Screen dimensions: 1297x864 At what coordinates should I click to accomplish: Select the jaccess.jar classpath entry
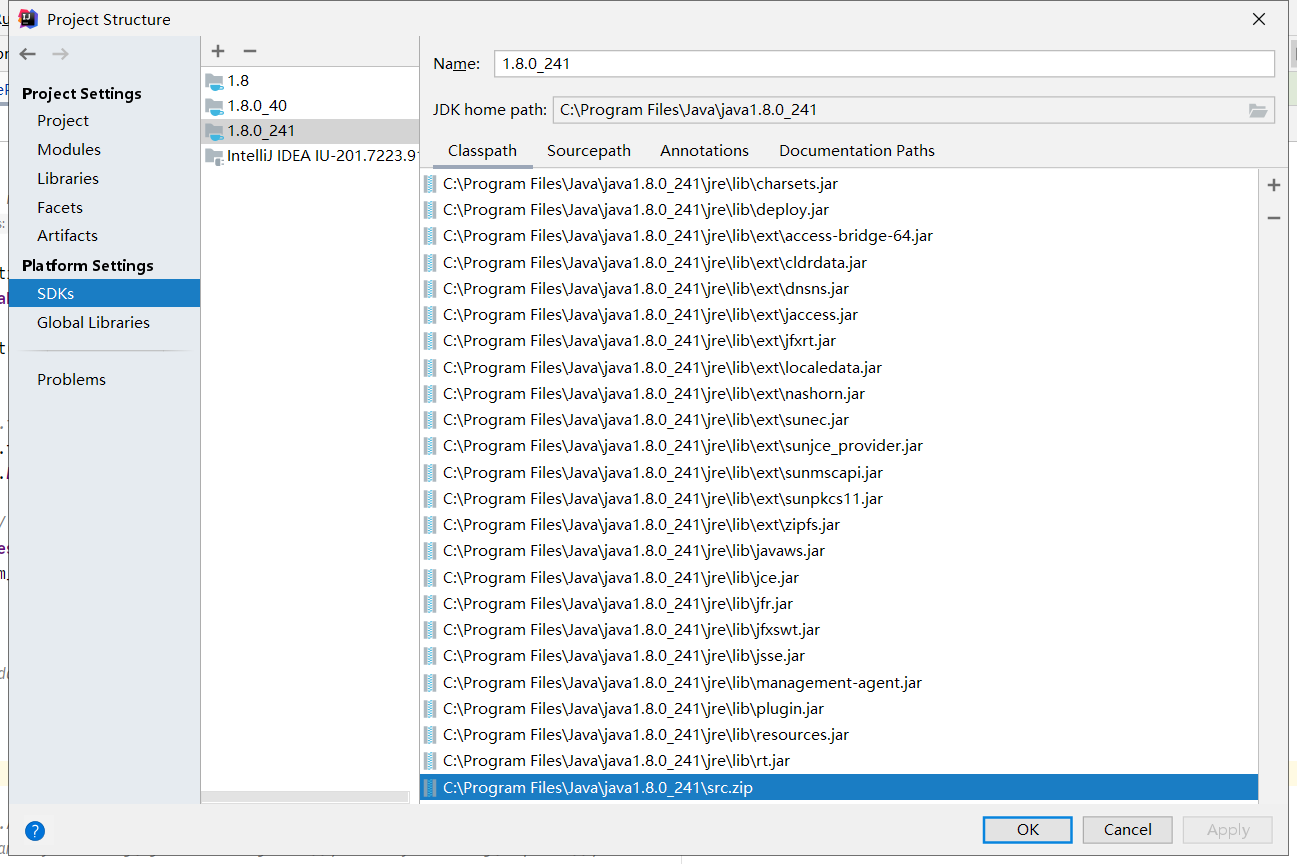tap(839, 315)
